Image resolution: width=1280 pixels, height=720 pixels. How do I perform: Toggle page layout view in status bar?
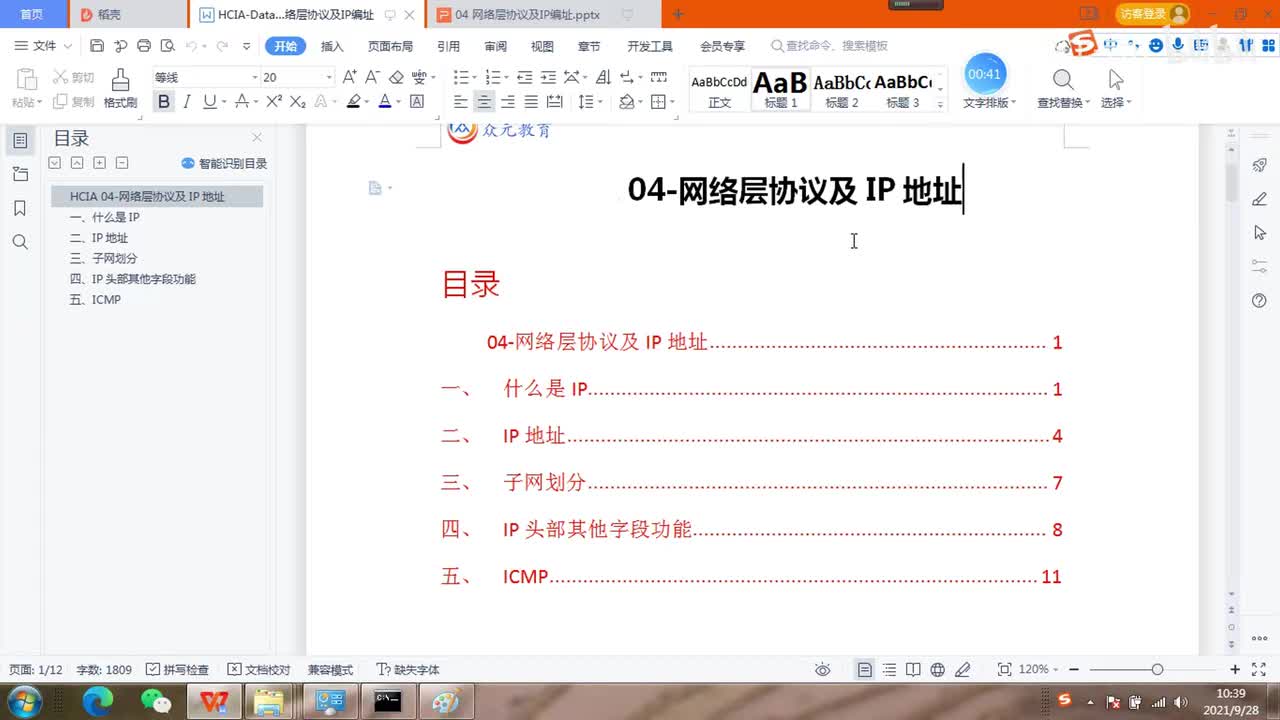coord(864,670)
